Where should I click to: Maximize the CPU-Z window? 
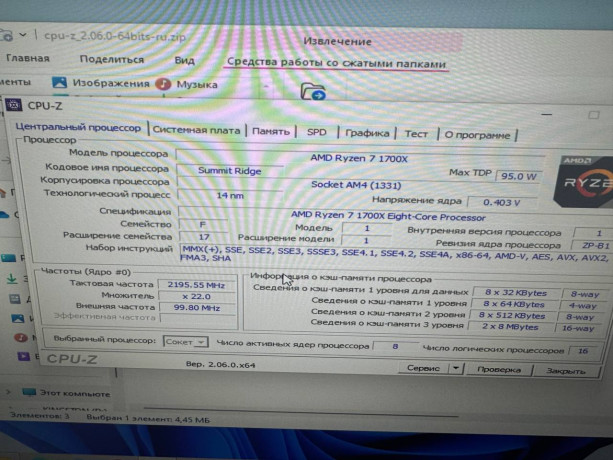point(594,115)
